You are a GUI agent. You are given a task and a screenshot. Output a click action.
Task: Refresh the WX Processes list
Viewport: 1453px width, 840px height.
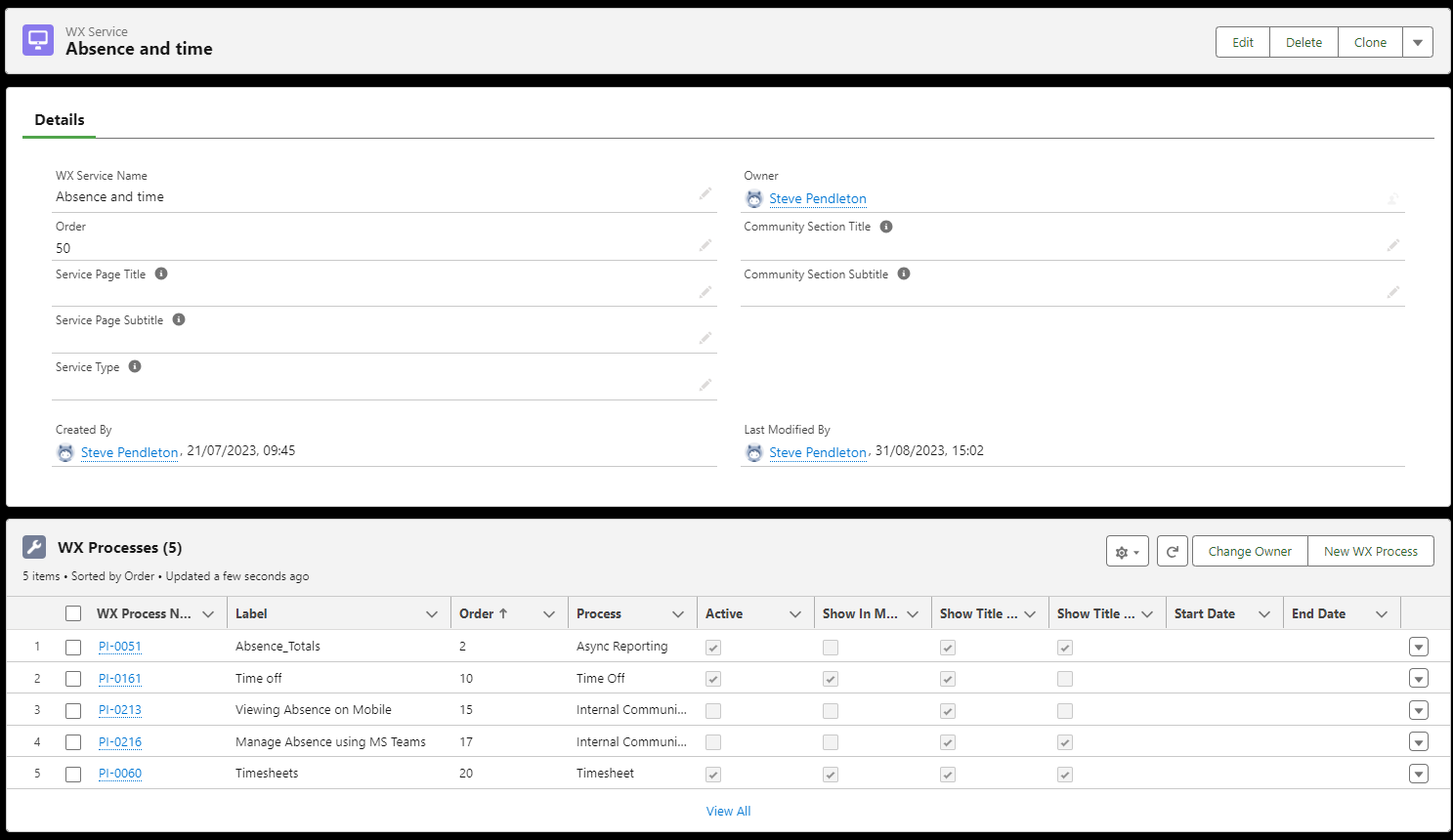(1172, 552)
